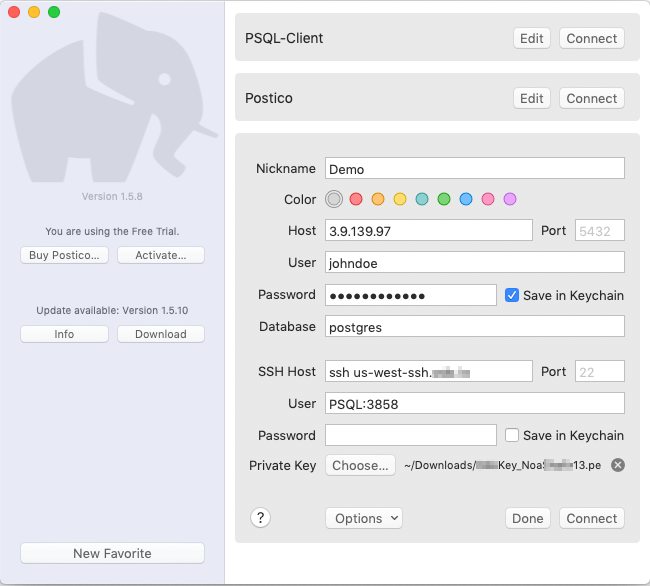Click the SSH Host input field
Viewport: 650px width, 586px height.
click(x=429, y=371)
